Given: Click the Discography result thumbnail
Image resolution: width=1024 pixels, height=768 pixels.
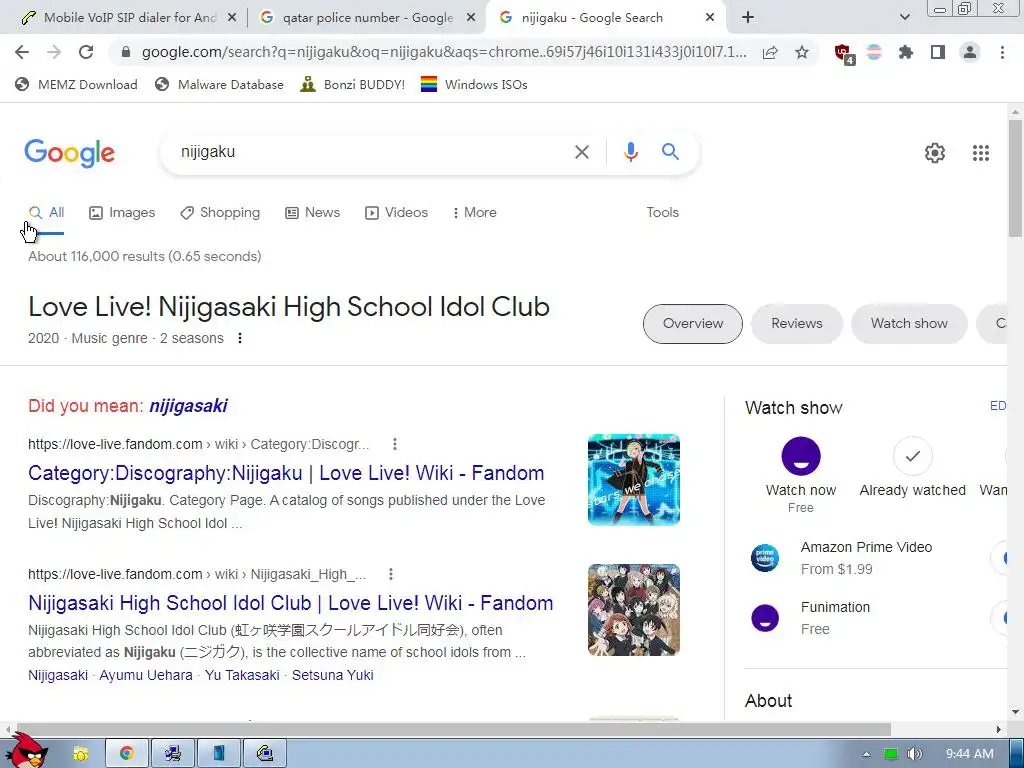Looking at the screenshot, I should [633, 479].
